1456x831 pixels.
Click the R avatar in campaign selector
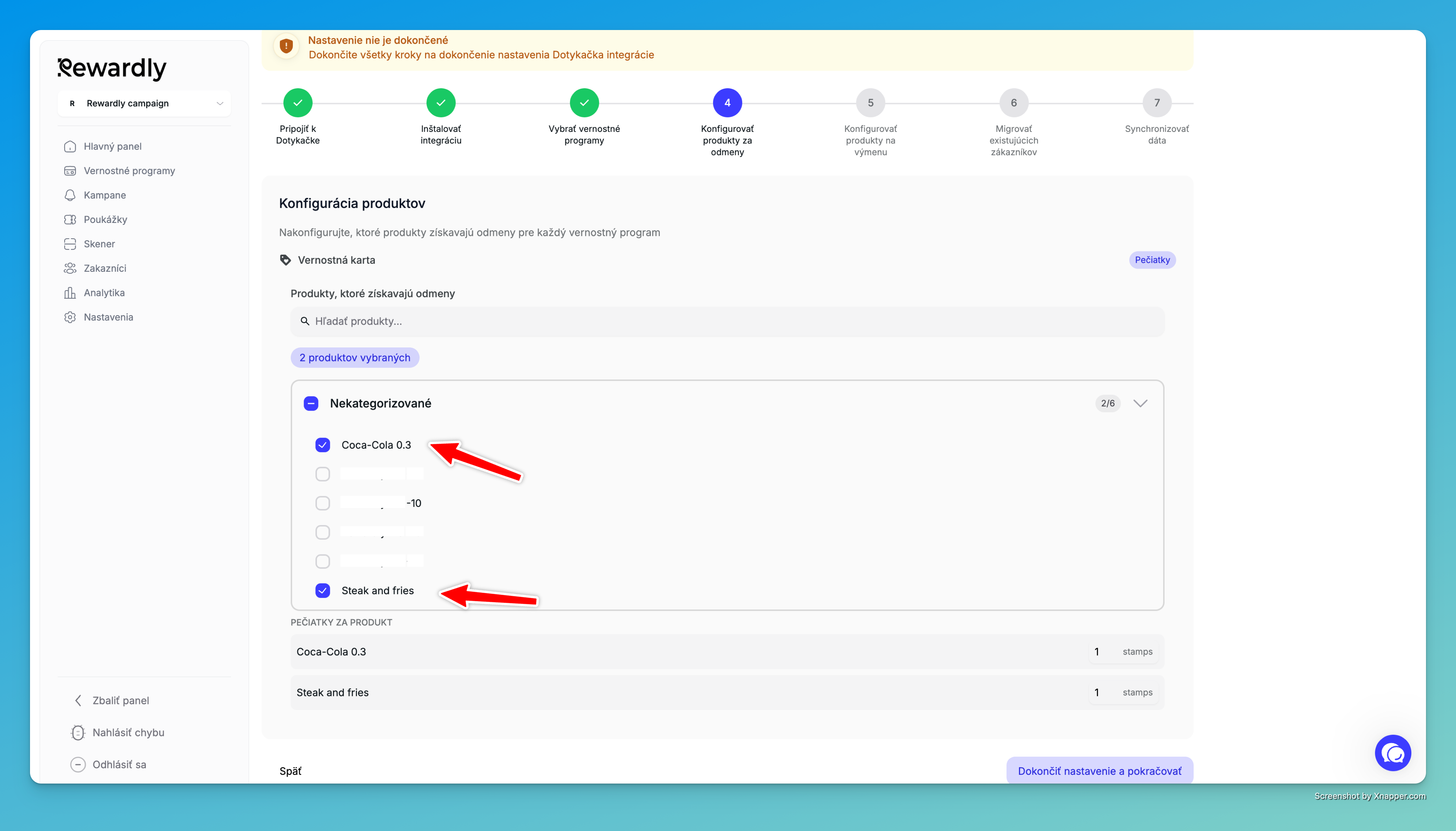[72, 104]
